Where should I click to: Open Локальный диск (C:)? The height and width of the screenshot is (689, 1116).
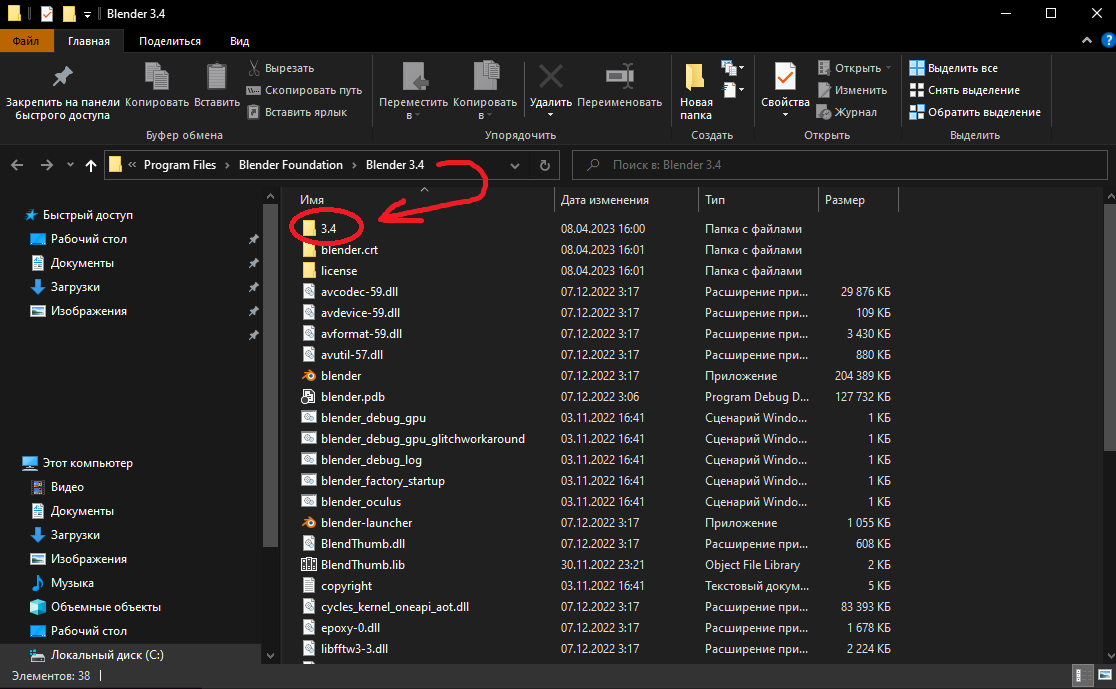pyautogui.click(x=107, y=655)
